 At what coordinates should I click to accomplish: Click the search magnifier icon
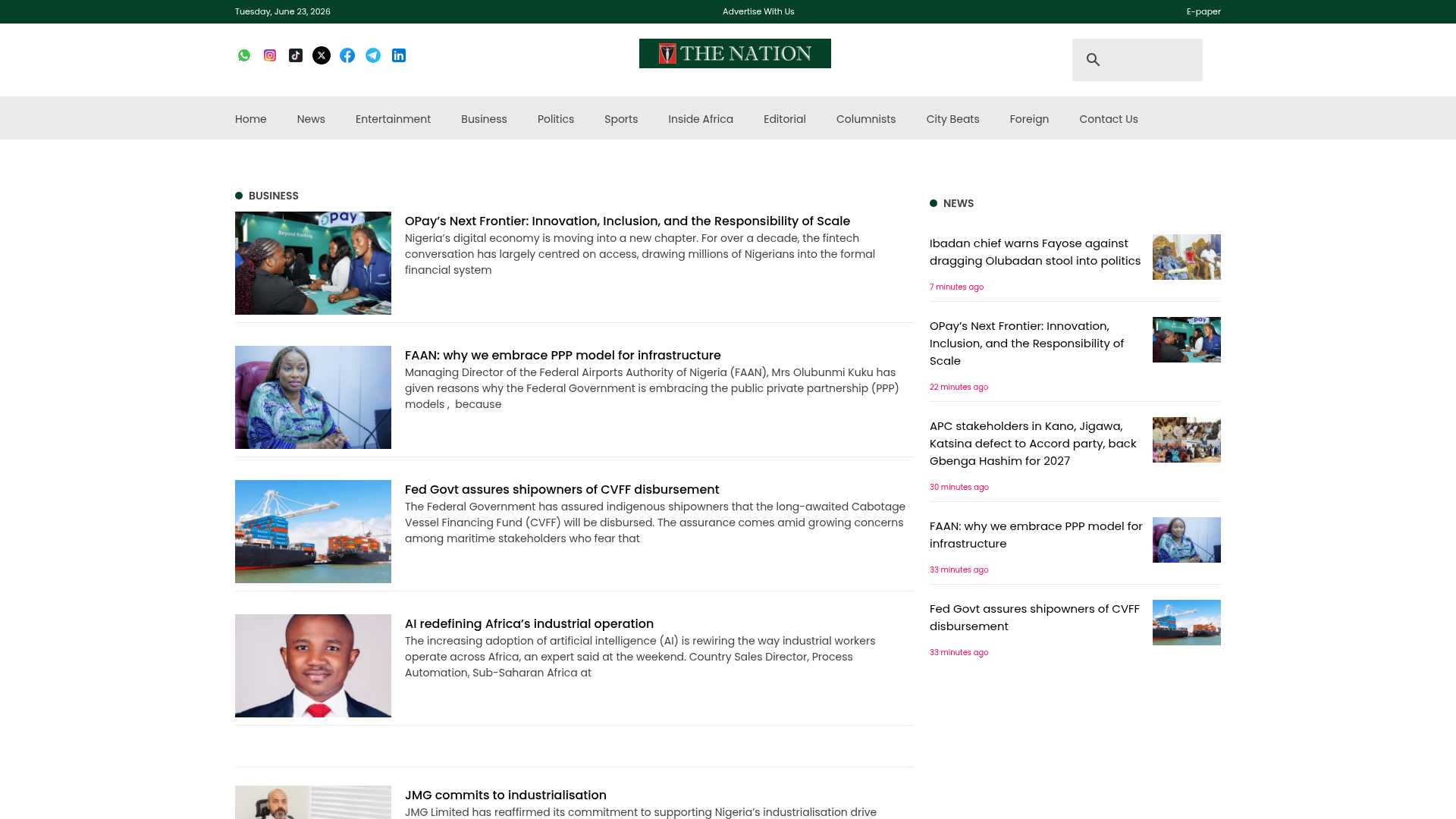point(1093,60)
